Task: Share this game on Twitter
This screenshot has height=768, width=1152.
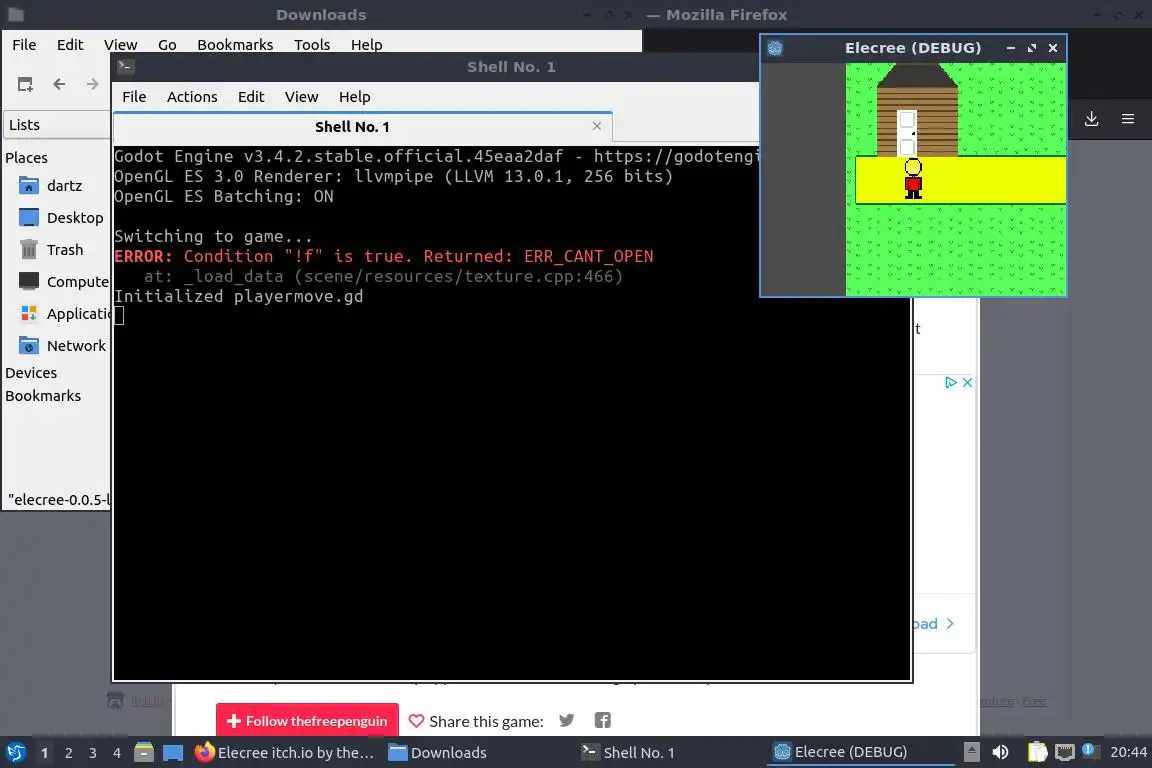Action: tap(566, 720)
